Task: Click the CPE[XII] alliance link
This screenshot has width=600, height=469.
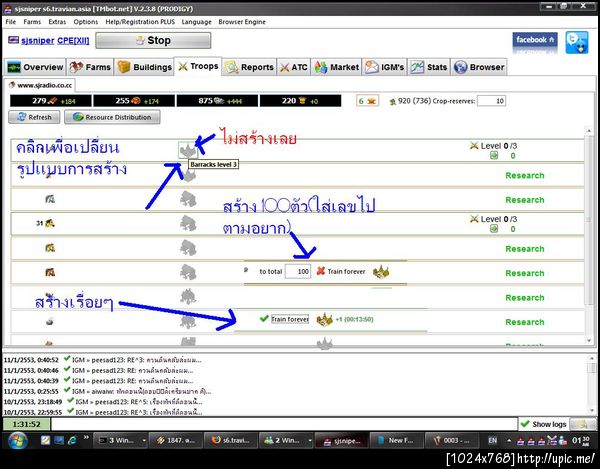Action: (x=73, y=41)
